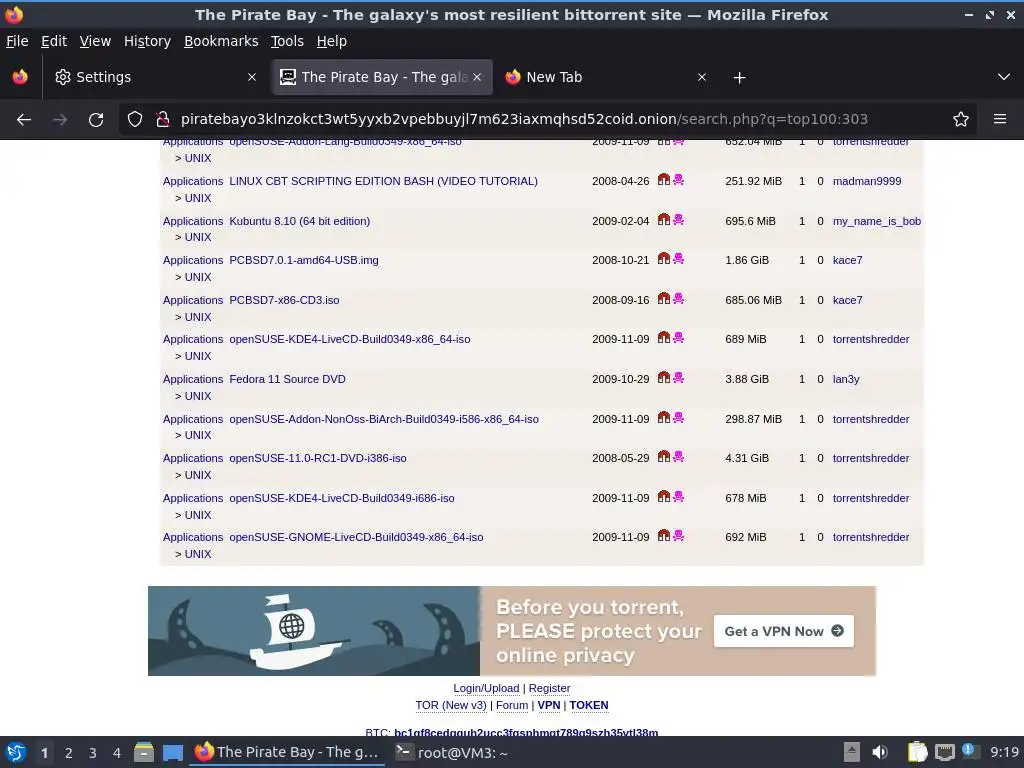Open the PCBSD7.0.1-amd64-USB.img torrent link
Viewport: 1024px width, 768px height.
304,260
